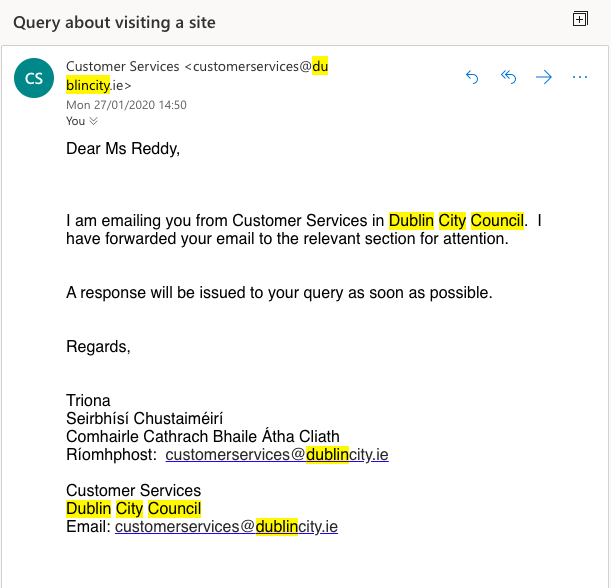The width and height of the screenshot is (611, 588).
Task: Forward this email using the arrow icon
Action: pyautogui.click(x=544, y=77)
